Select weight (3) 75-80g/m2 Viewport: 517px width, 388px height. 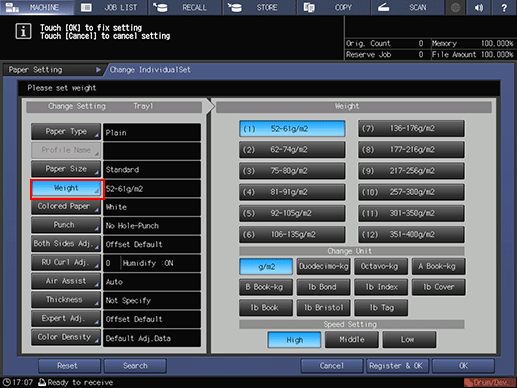coord(292,171)
